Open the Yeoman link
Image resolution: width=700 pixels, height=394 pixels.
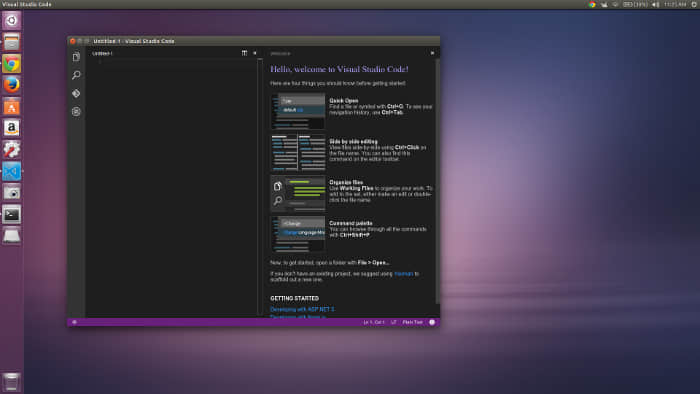click(404, 274)
